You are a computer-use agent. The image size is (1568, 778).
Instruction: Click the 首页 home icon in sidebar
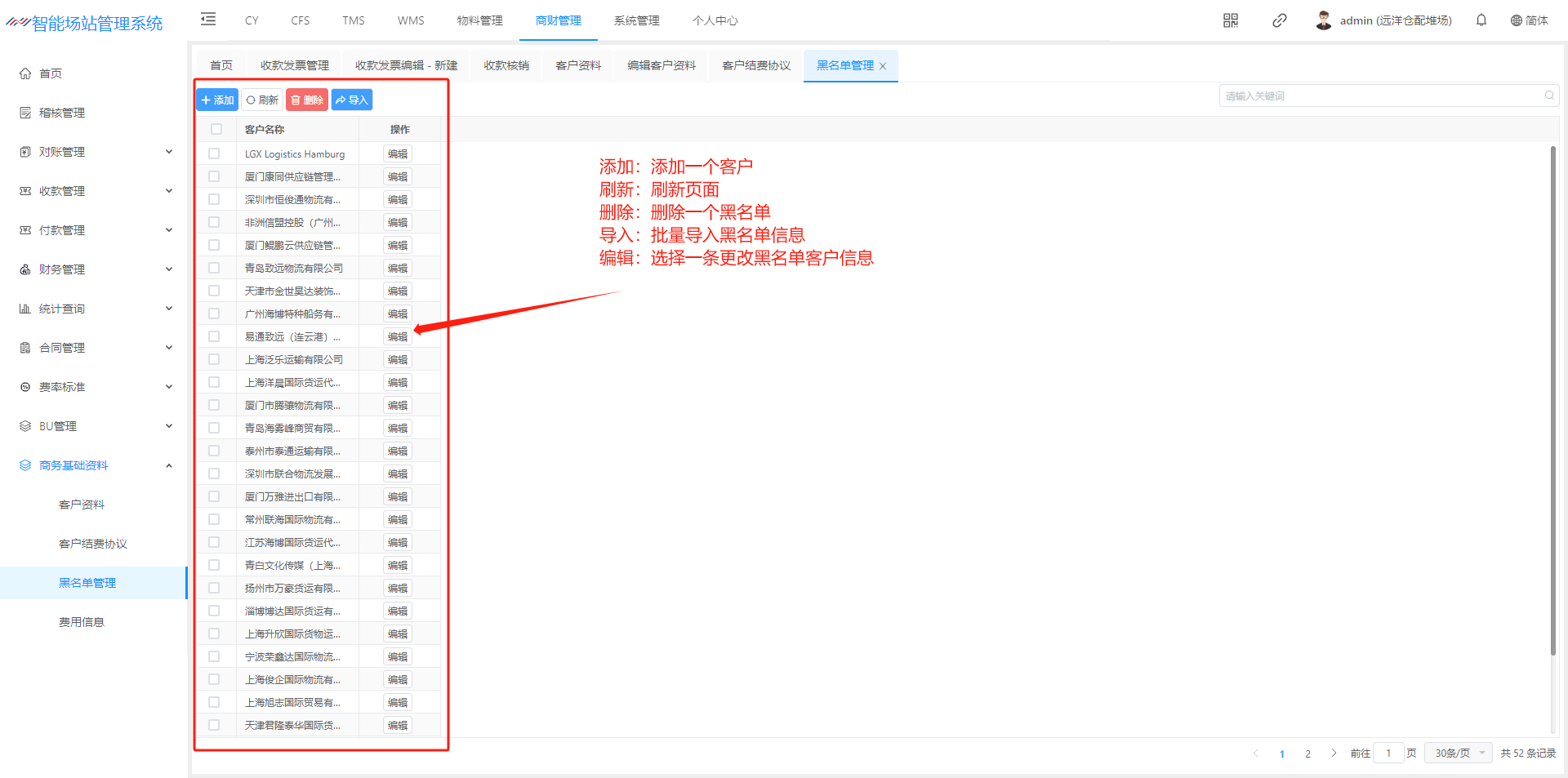click(25, 73)
